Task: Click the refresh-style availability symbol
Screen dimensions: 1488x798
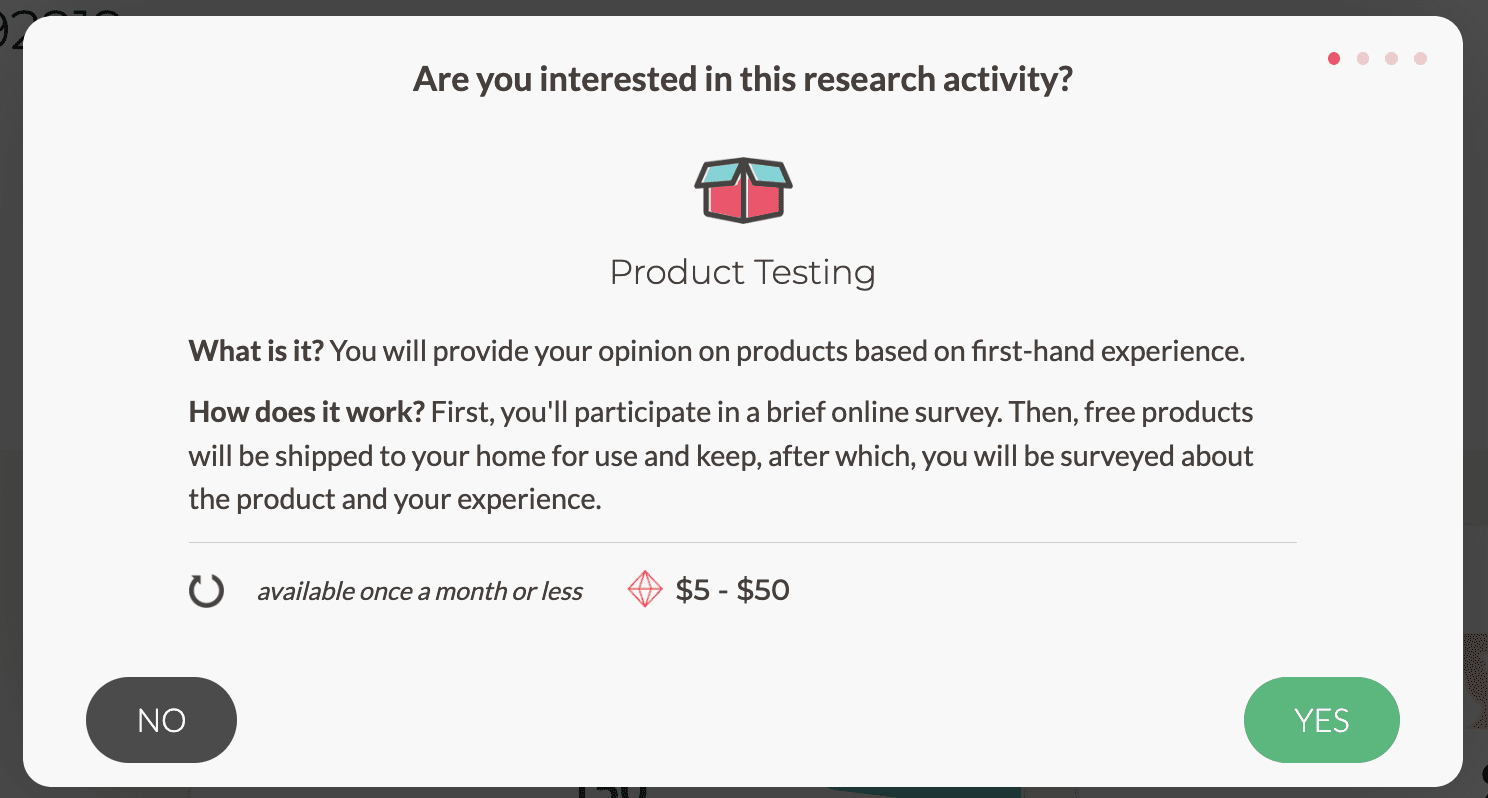Action: coord(206,590)
